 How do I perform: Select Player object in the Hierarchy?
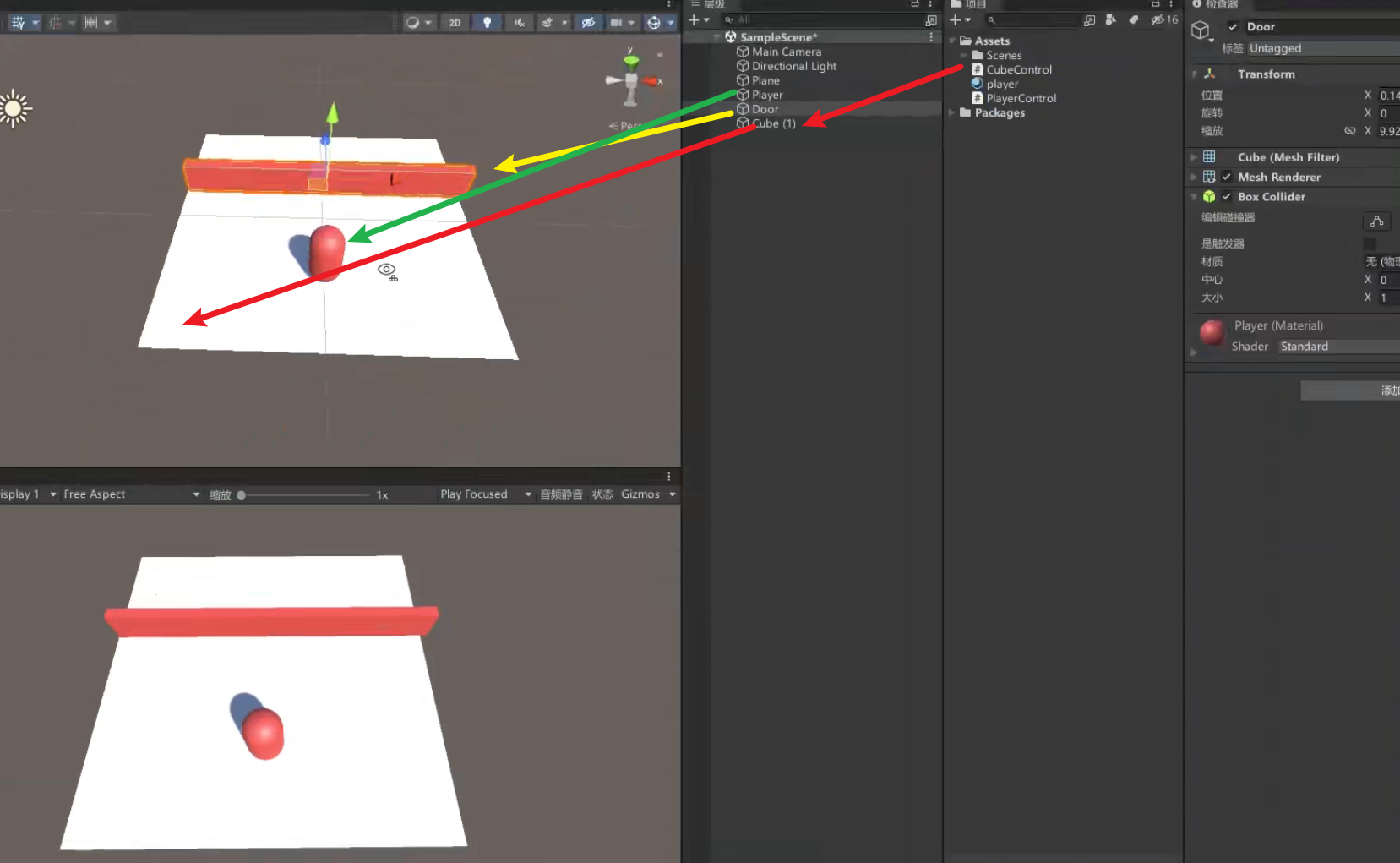pyautogui.click(x=767, y=95)
